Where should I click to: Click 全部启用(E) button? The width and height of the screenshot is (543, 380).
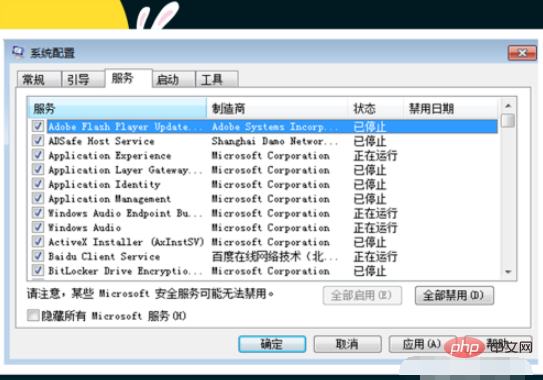tap(362, 295)
